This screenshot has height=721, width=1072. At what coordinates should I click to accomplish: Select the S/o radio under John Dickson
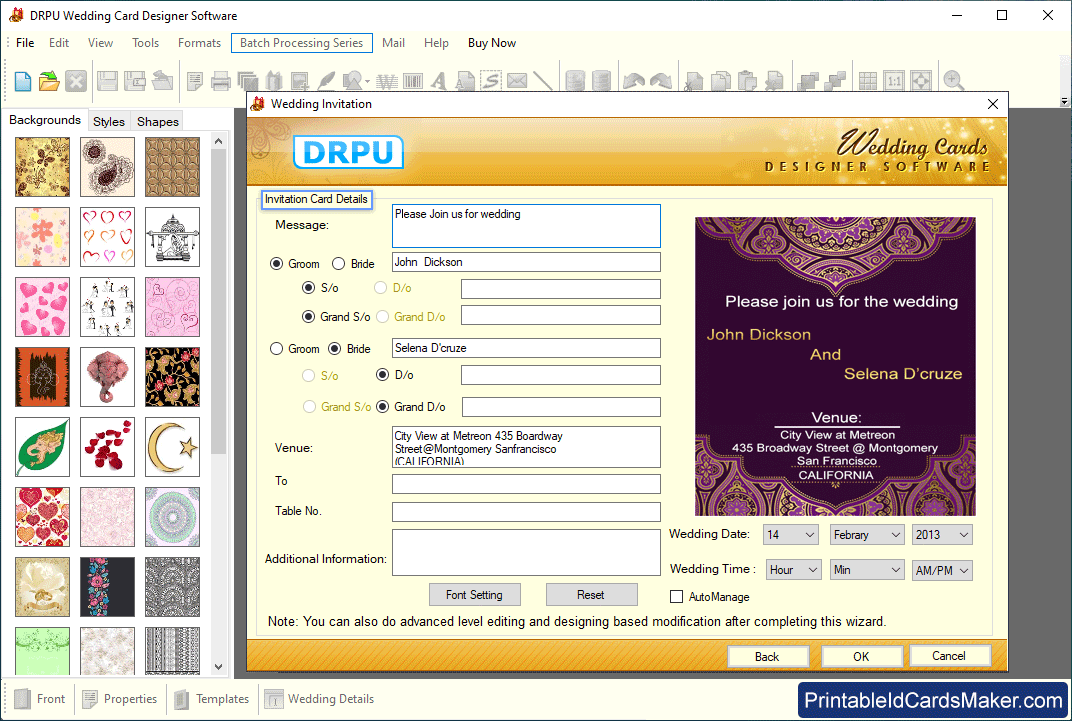click(x=308, y=288)
